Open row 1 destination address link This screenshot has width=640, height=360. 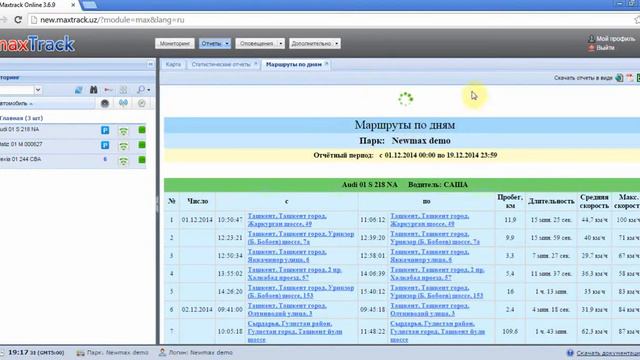(429, 220)
